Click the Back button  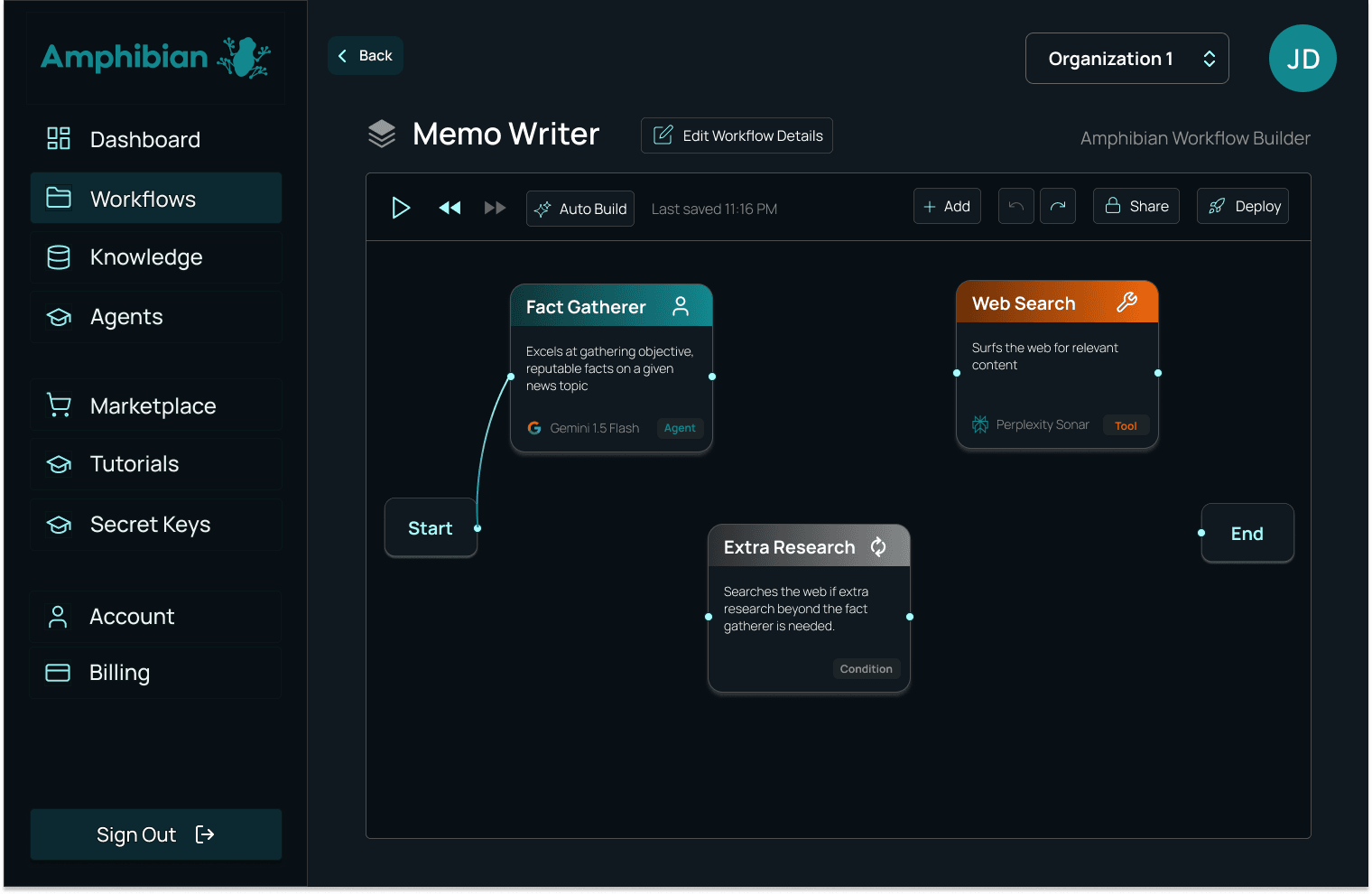[x=366, y=56]
